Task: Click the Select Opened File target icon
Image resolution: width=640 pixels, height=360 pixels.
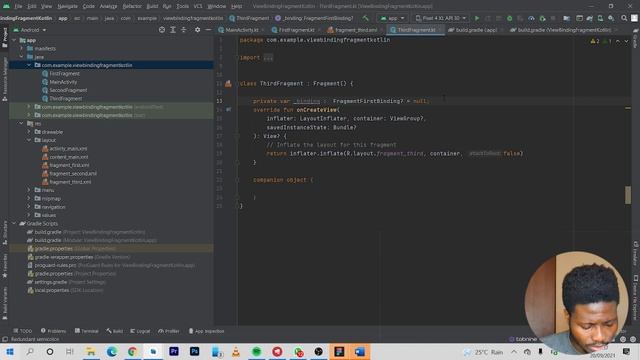Action: [x=162, y=30]
